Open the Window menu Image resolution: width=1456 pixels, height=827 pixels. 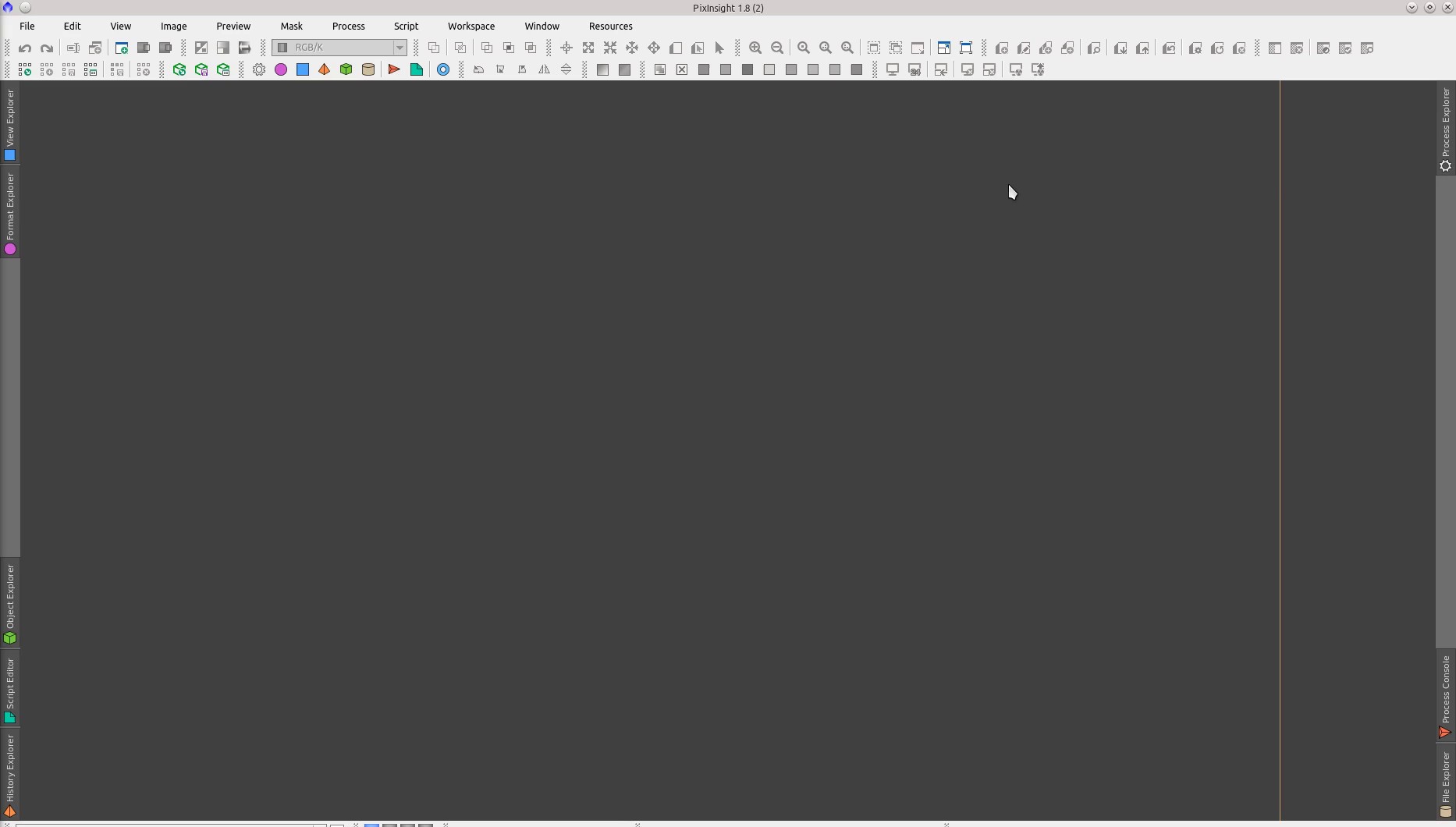coord(542,27)
